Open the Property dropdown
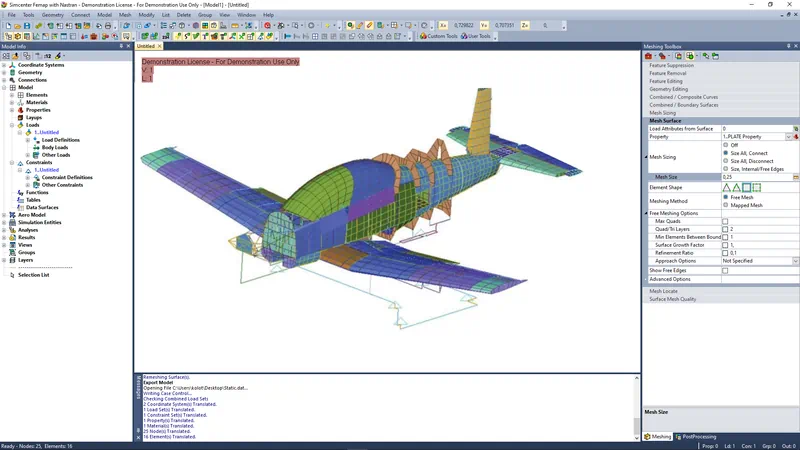This screenshot has height=450, width=800. click(789, 137)
